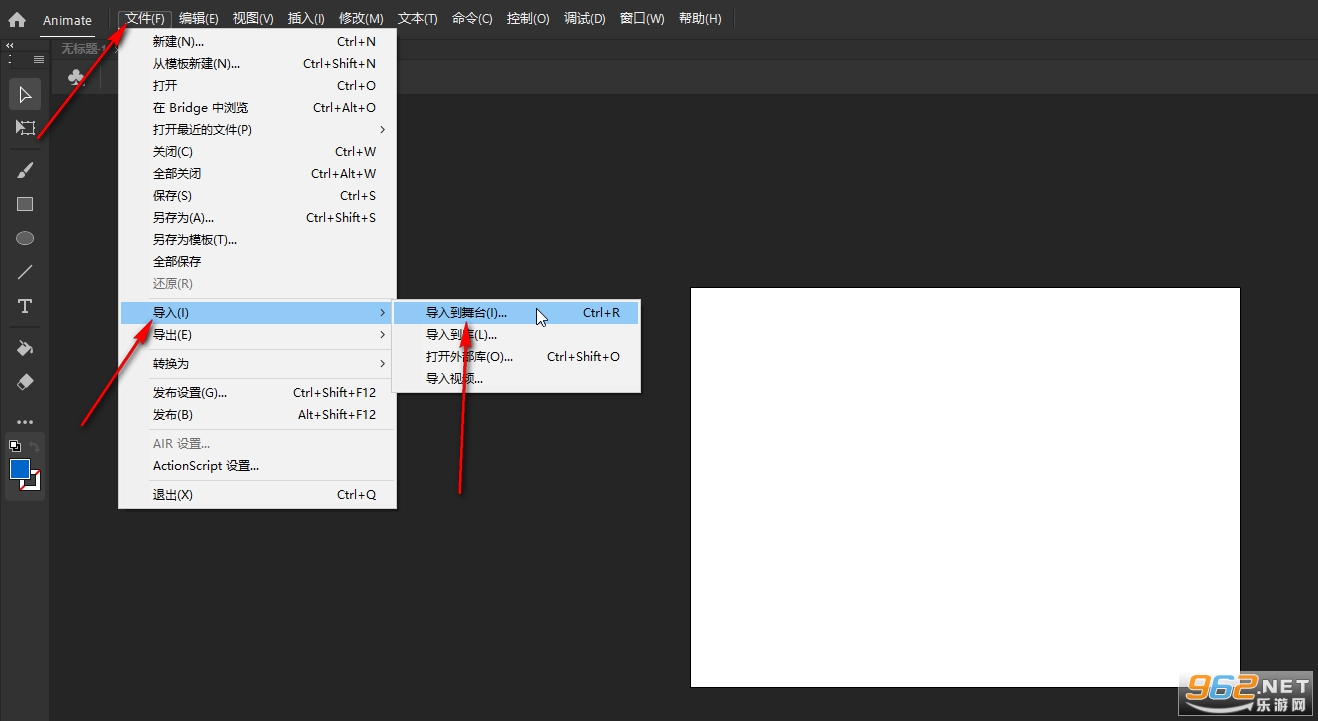1318x721 pixels.
Task: Click the white stage canvas
Action: [x=965, y=488]
